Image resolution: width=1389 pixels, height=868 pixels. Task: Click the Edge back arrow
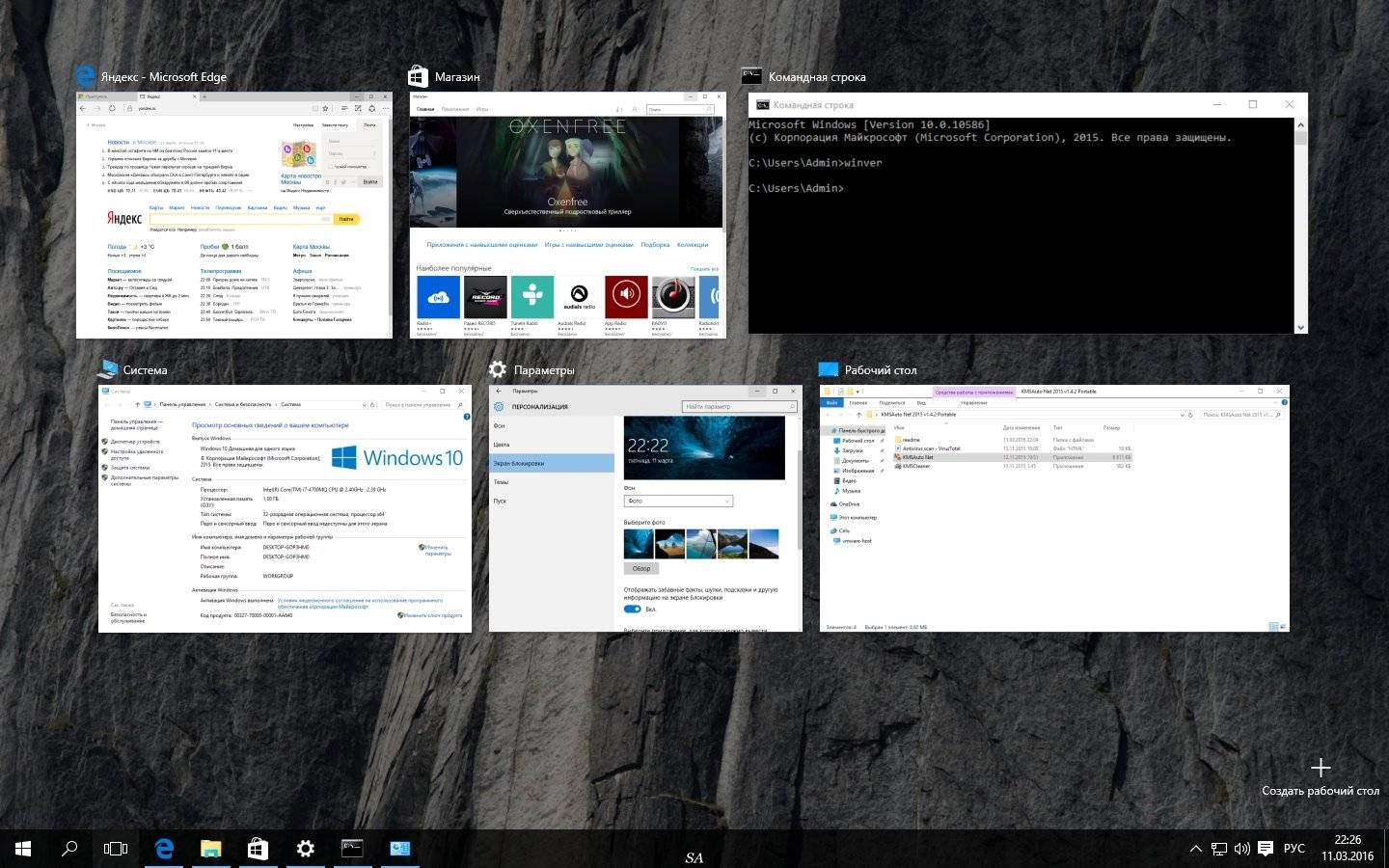84,108
